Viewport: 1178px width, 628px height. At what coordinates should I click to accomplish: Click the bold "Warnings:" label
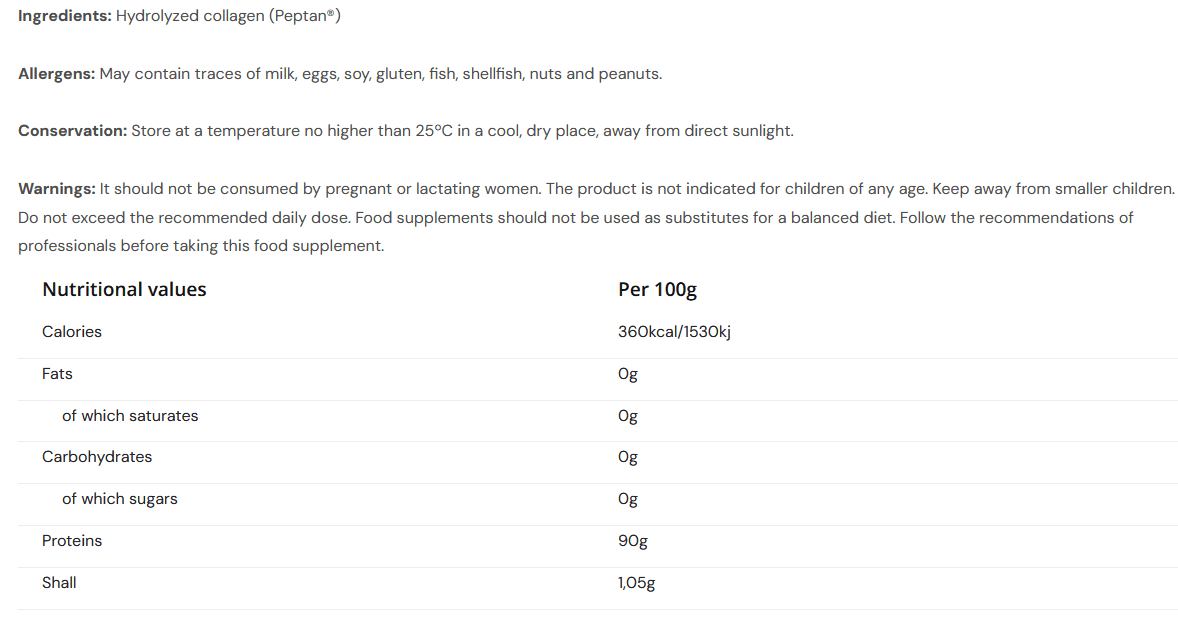point(56,188)
